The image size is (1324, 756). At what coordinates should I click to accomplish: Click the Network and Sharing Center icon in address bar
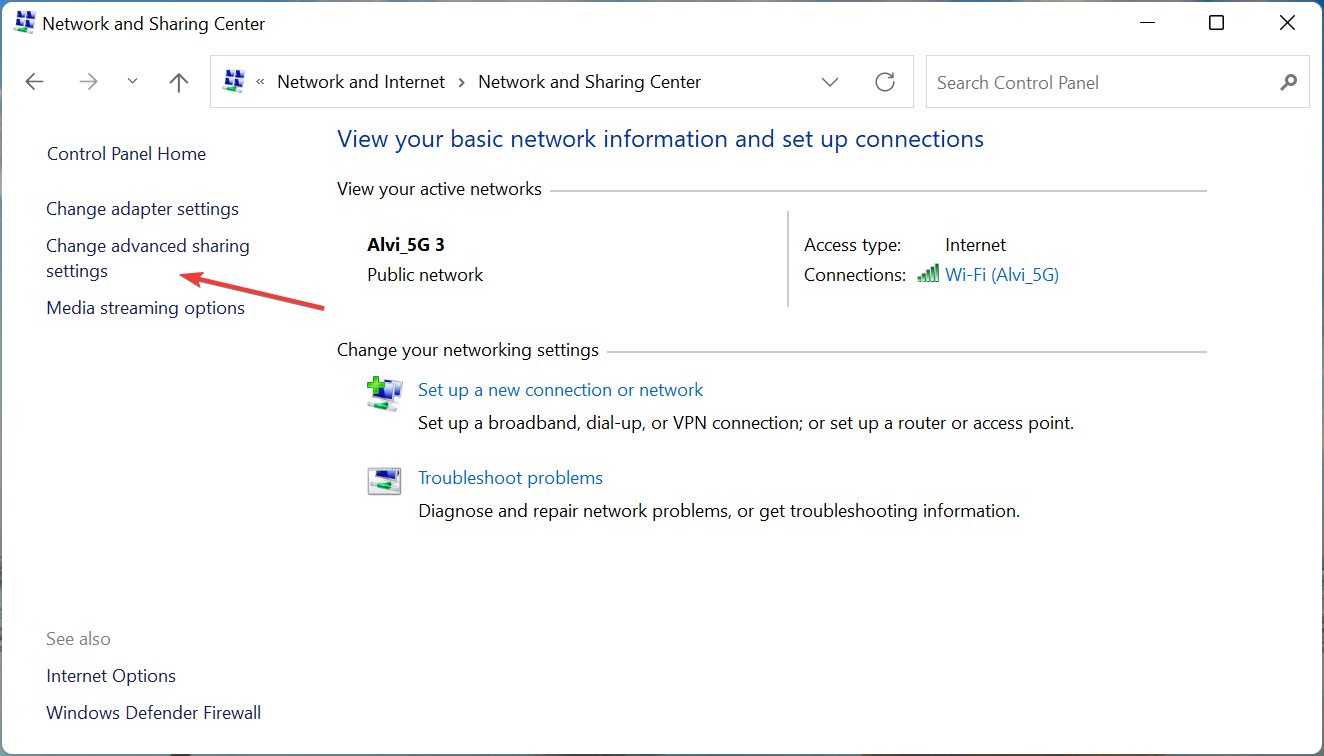(x=233, y=81)
